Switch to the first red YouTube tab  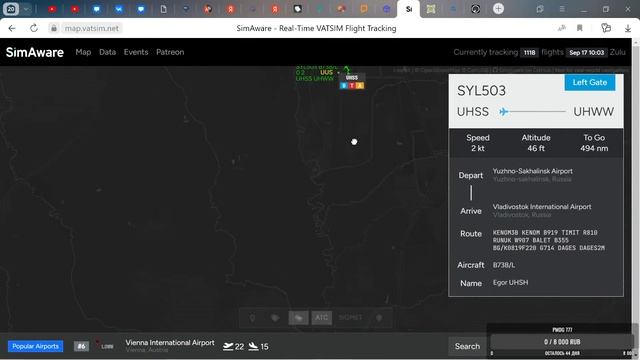point(52,9)
